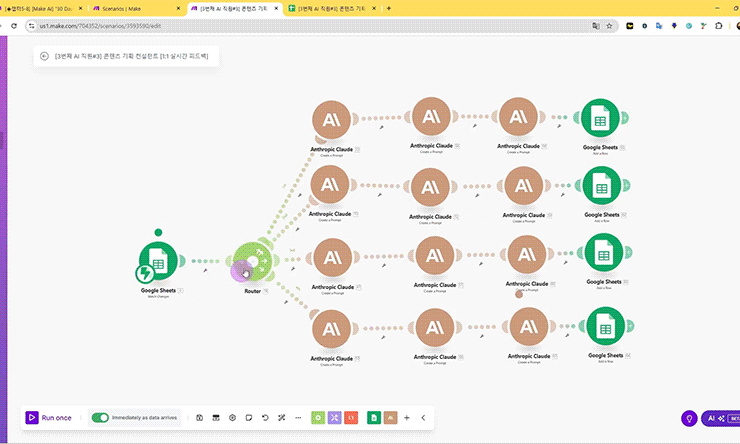Click the Run once play icon

tap(32, 418)
